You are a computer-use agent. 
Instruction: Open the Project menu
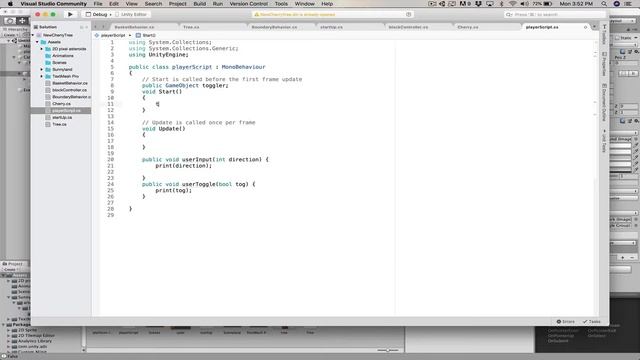click(178, 4)
